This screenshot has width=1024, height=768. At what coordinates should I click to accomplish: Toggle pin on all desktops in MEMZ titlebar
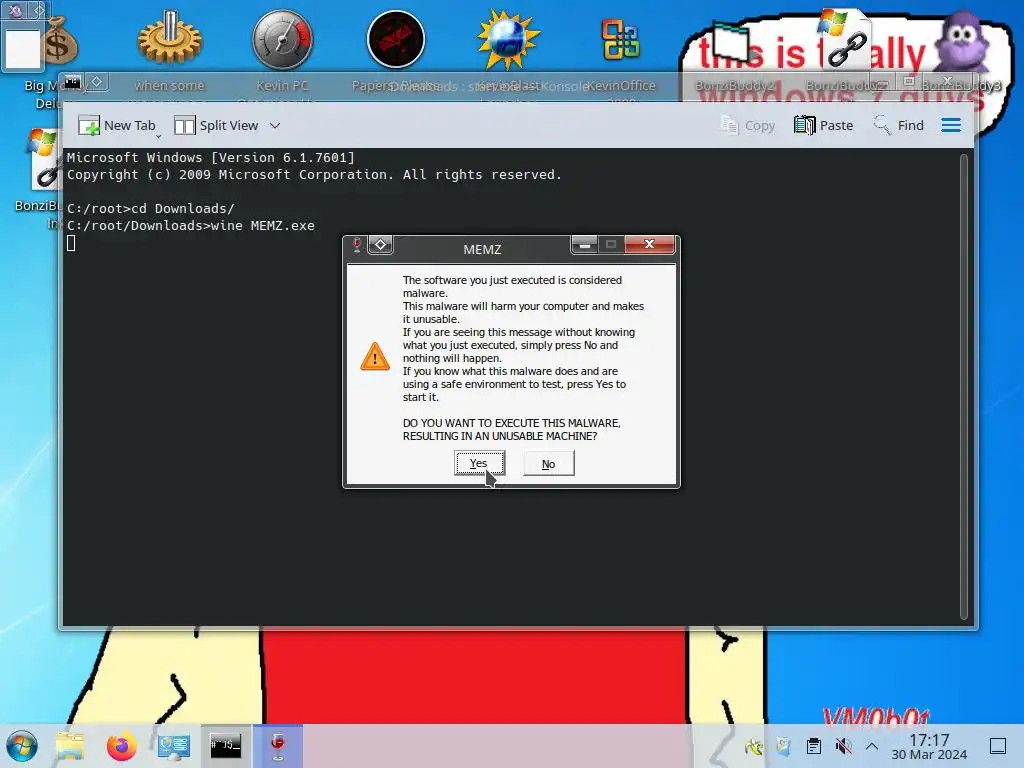(381, 245)
